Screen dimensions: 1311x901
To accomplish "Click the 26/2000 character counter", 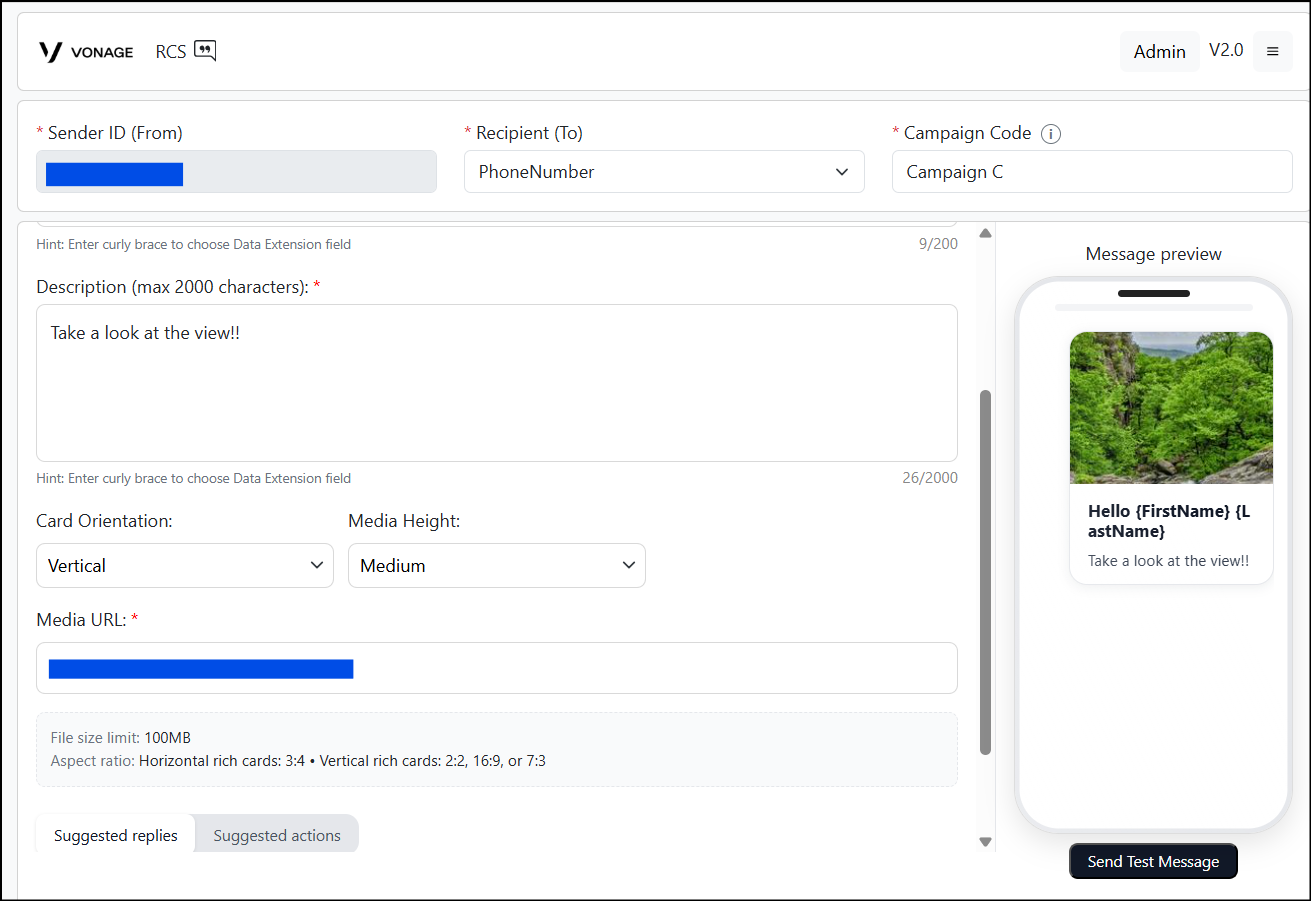I will tap(930, 478).
